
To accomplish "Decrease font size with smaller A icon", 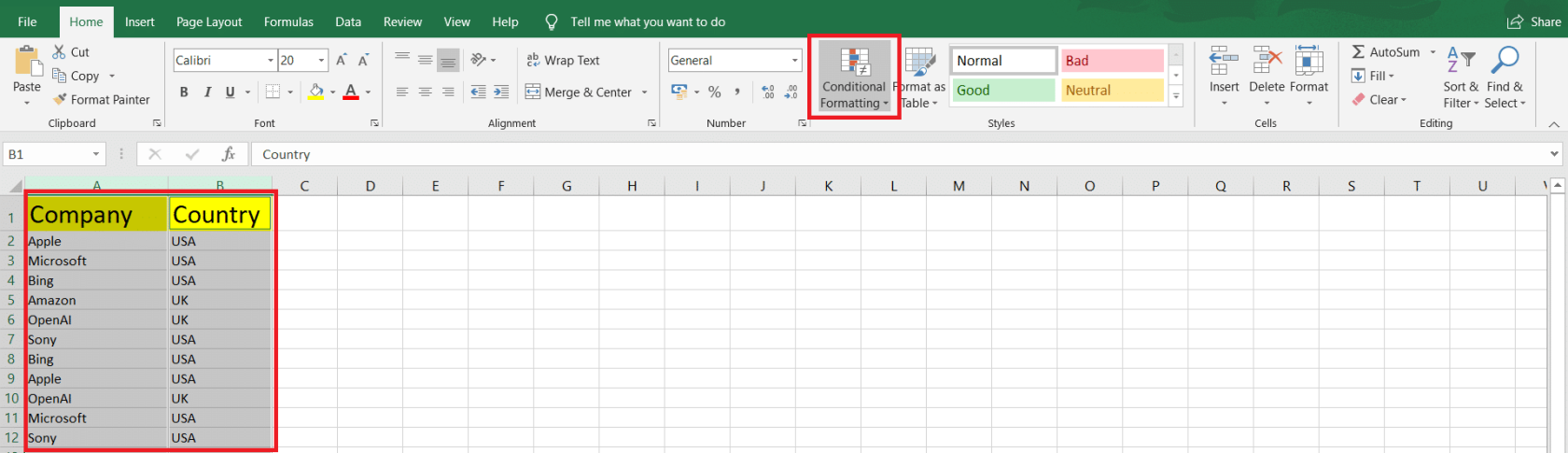I will click(x=364, y=60).
